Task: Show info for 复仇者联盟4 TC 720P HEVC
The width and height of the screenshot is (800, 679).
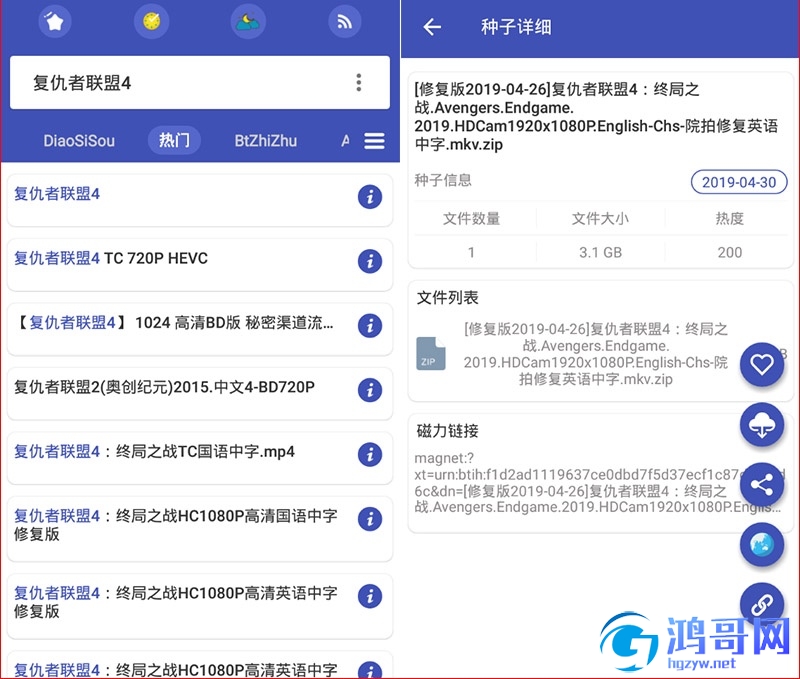Action: coord(370,261)
